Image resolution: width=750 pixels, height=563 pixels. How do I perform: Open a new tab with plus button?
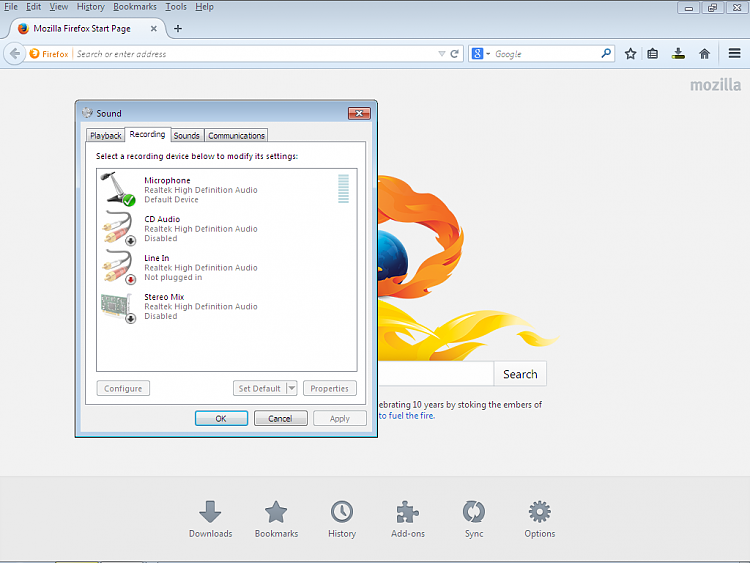pyautogui.click(x=178, y=29)
